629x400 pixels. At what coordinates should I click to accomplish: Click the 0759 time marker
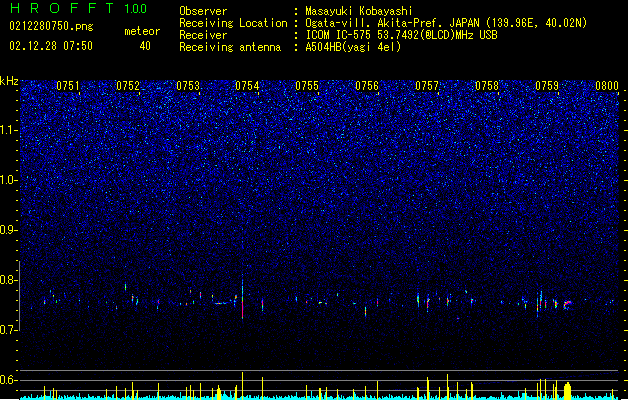point(547,86)
